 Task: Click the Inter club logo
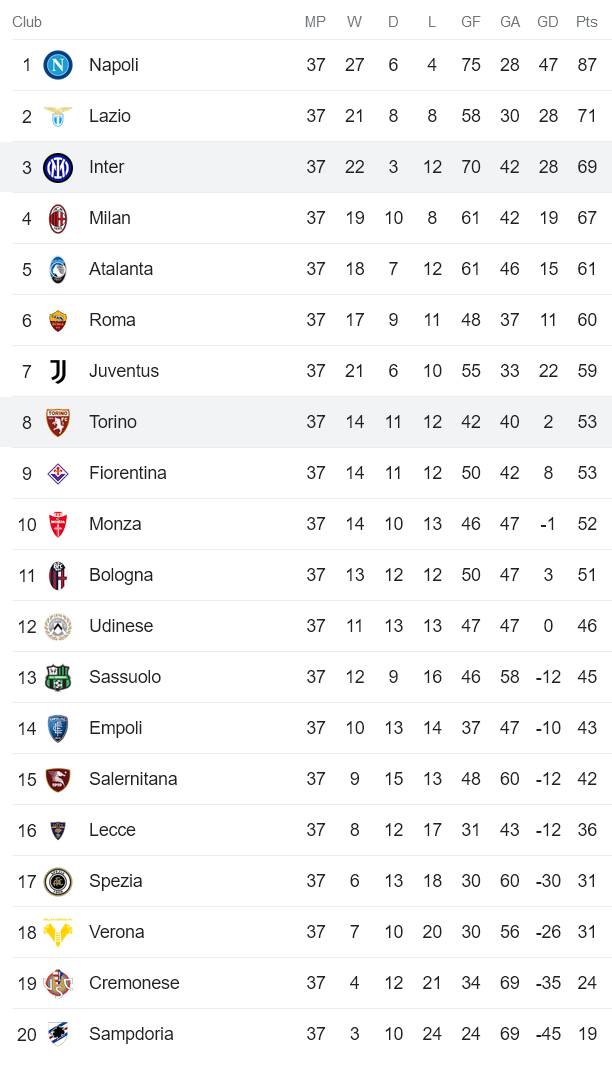click(x=58, y=167)
